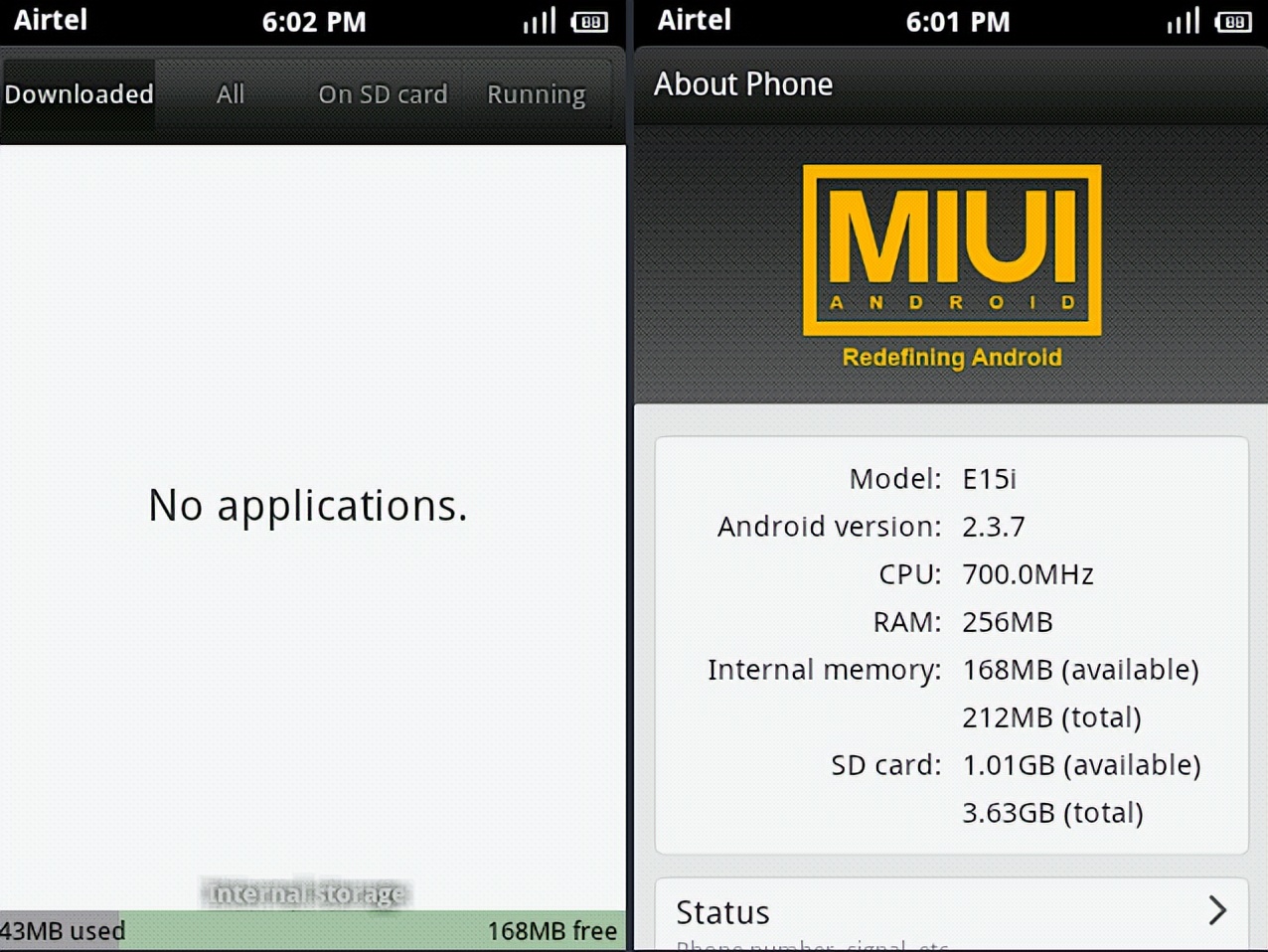The height and width of the screenshot is (952, 1268).
Task: Tap the 168MB free label
Action: (x=553, y=931)
